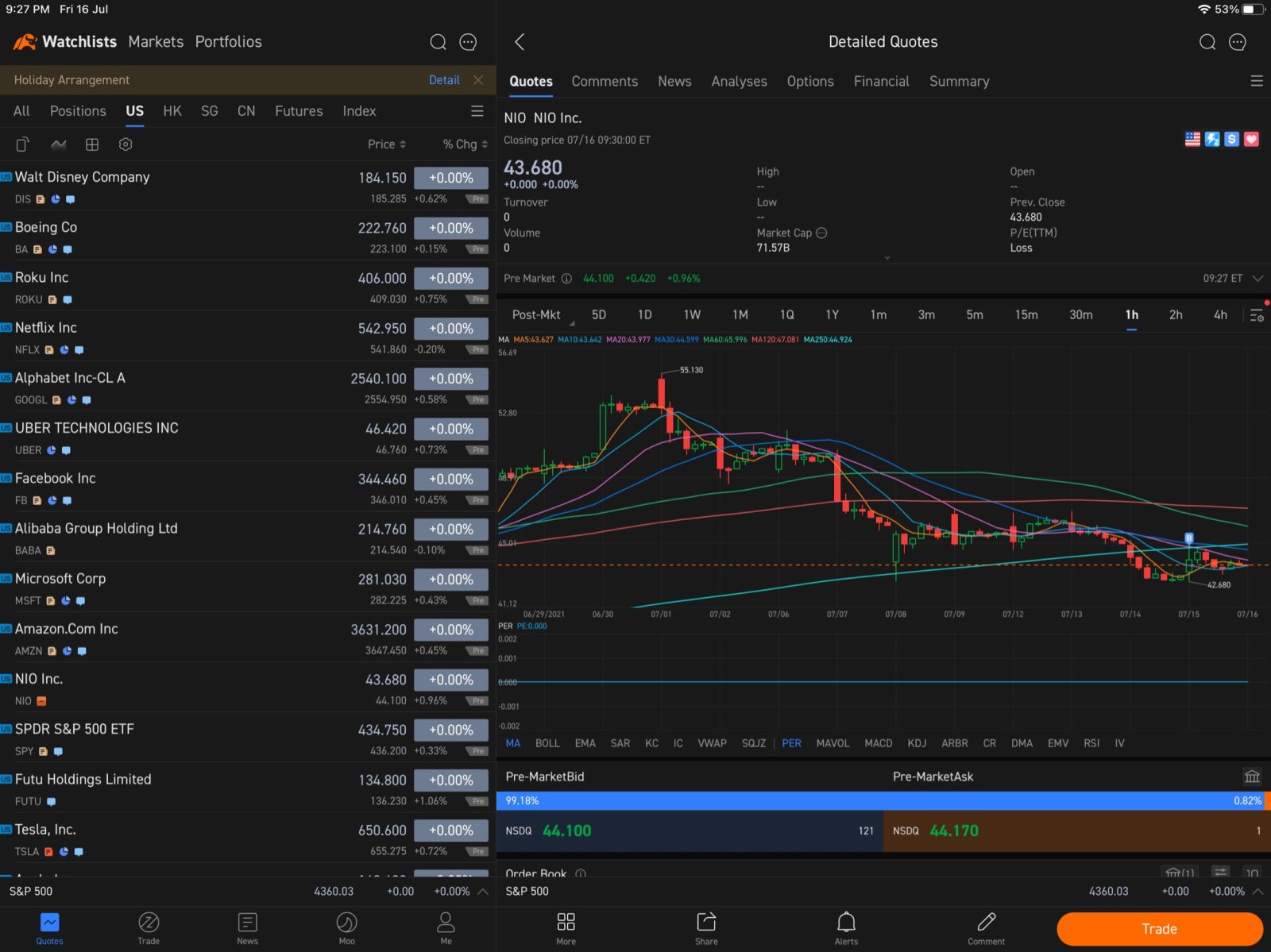Open Tesla, Inc. watchlist row

pos(248,838)
